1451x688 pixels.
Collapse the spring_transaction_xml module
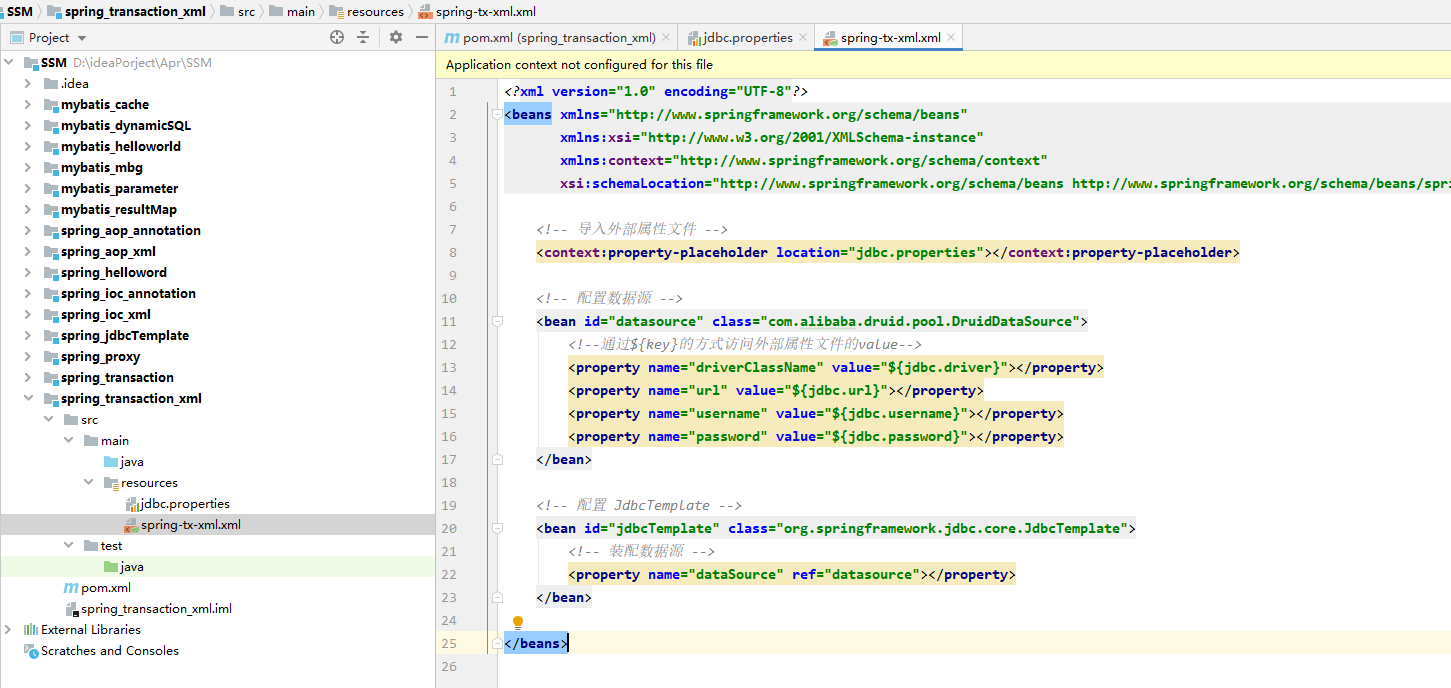tap(30, 399)
